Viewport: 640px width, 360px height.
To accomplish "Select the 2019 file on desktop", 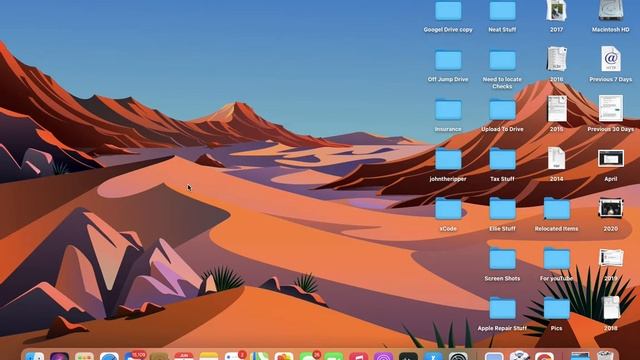I will tap(611, 258).
